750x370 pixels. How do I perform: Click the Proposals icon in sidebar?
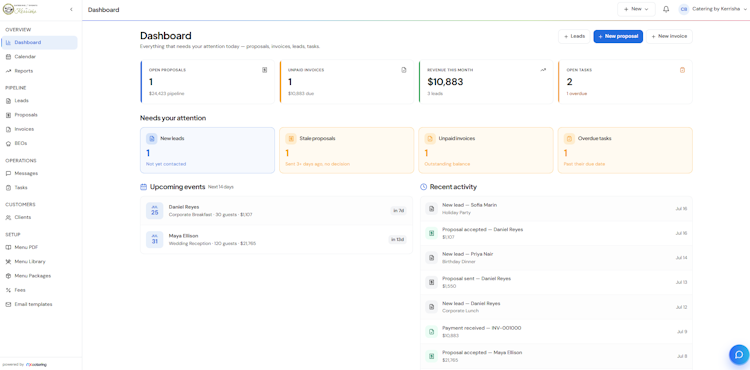point(9,115)
